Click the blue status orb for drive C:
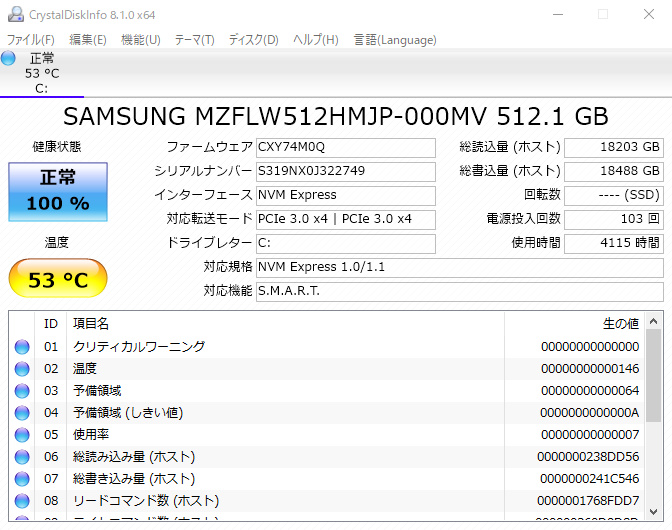The image size is (672, 530). pyautogui.click(x=8, y=58)
